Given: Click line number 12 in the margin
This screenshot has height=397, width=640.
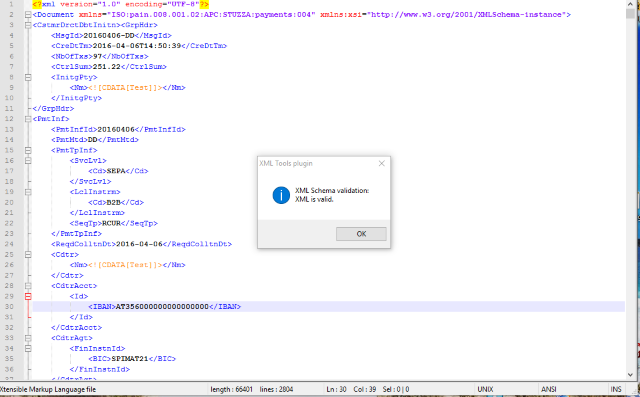Looking at the screenshot, I should [9, 119].
